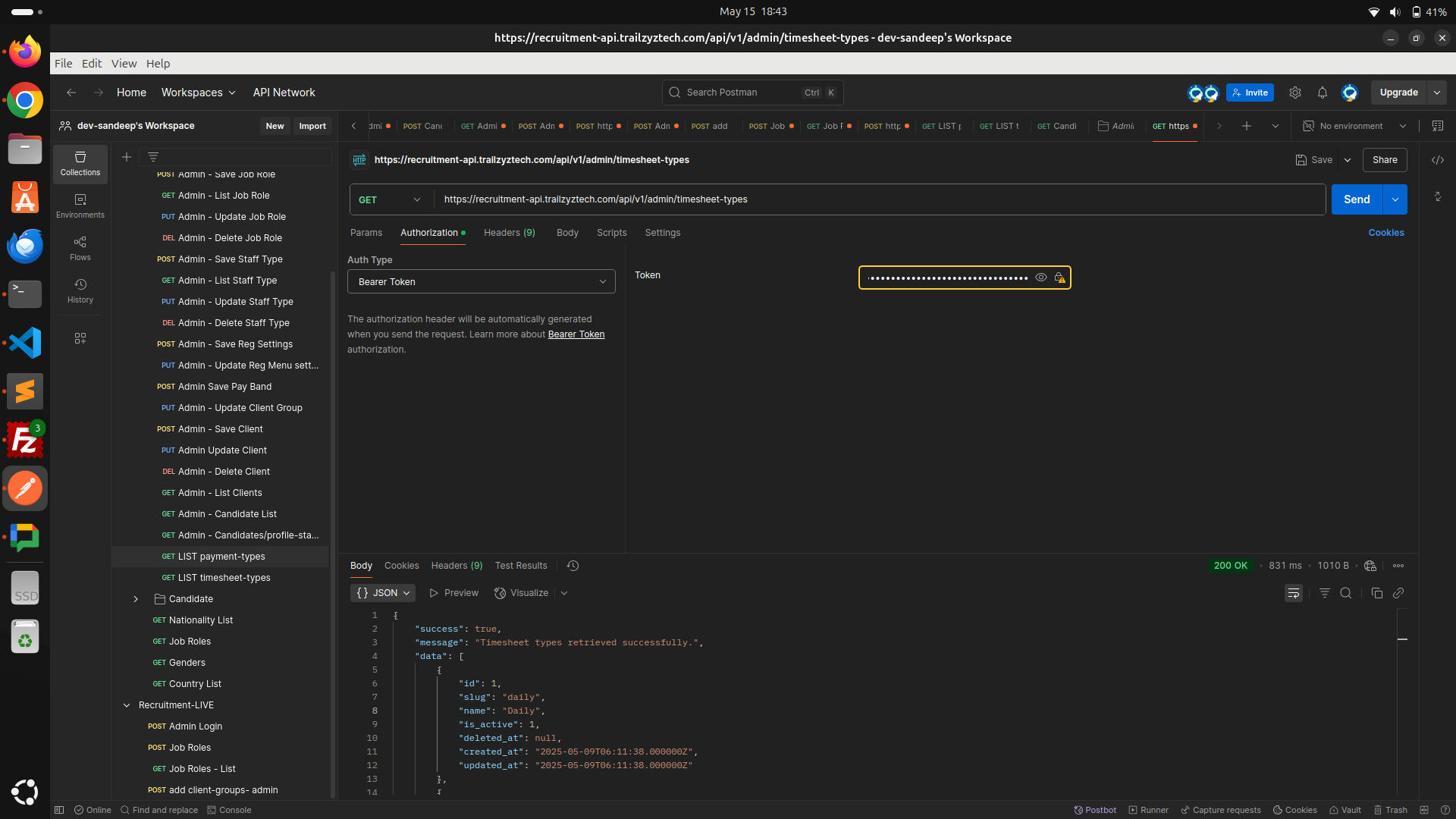
Task: Click the create new collection plus icon
Action: coord(127,157)
